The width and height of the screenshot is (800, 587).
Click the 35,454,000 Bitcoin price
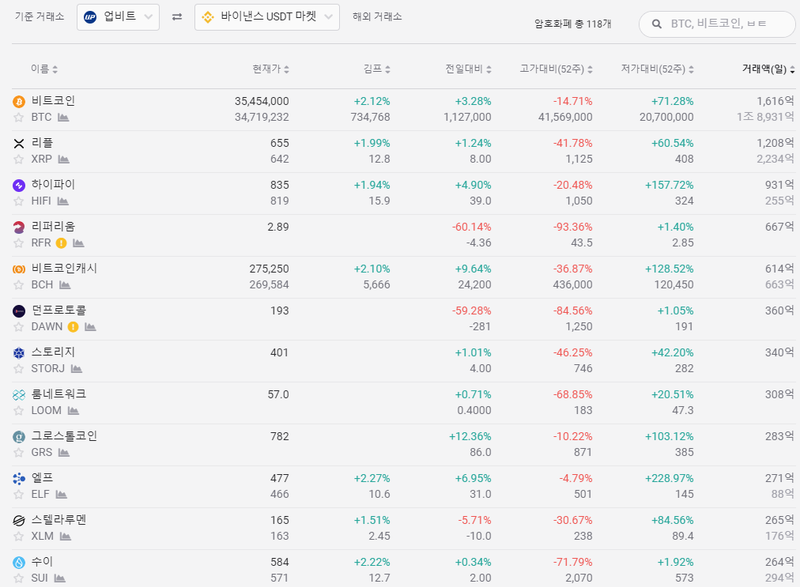pos(262,101)
